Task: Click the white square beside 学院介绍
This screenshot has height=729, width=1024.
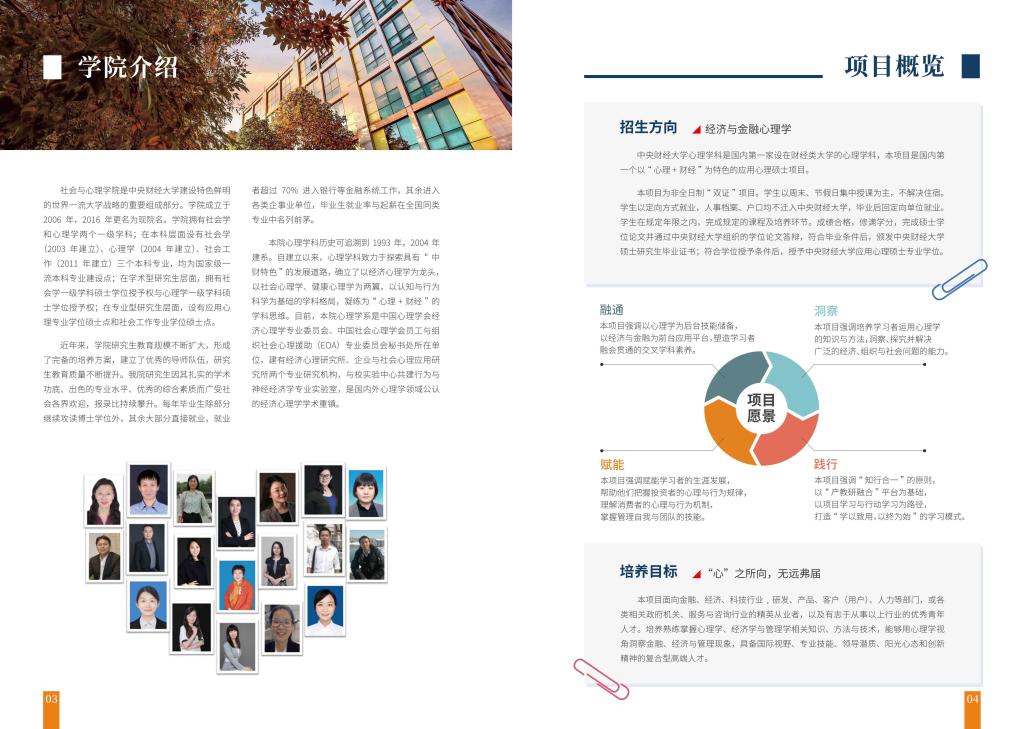Action: coord(53,67)
